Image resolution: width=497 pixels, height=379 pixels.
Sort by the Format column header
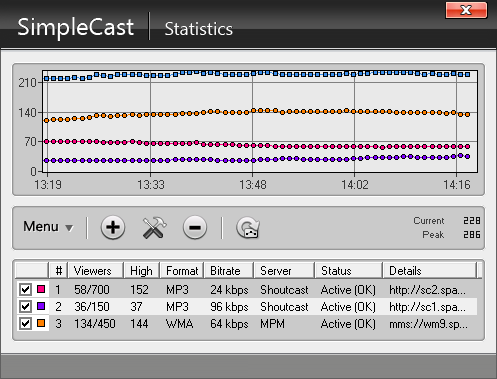[182, 271]
